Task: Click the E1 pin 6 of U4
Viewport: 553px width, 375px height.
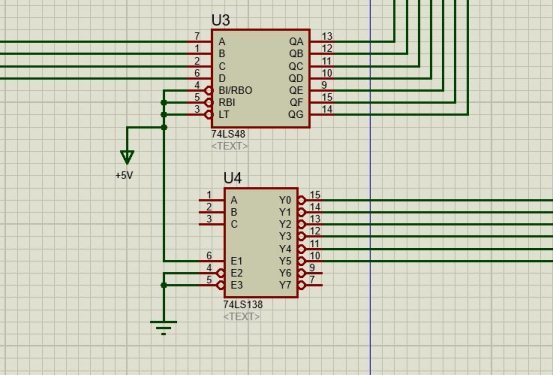Action: [x=212, y=261]
